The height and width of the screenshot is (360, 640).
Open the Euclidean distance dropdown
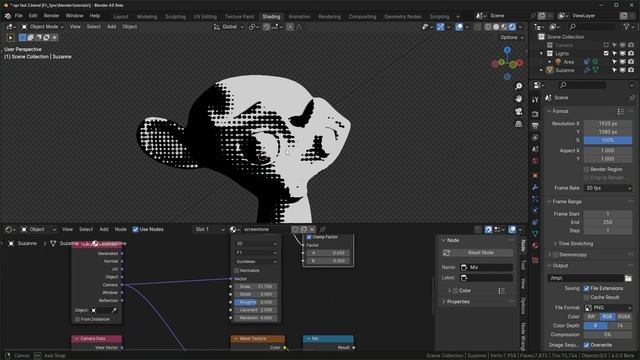tap(256, 261)
